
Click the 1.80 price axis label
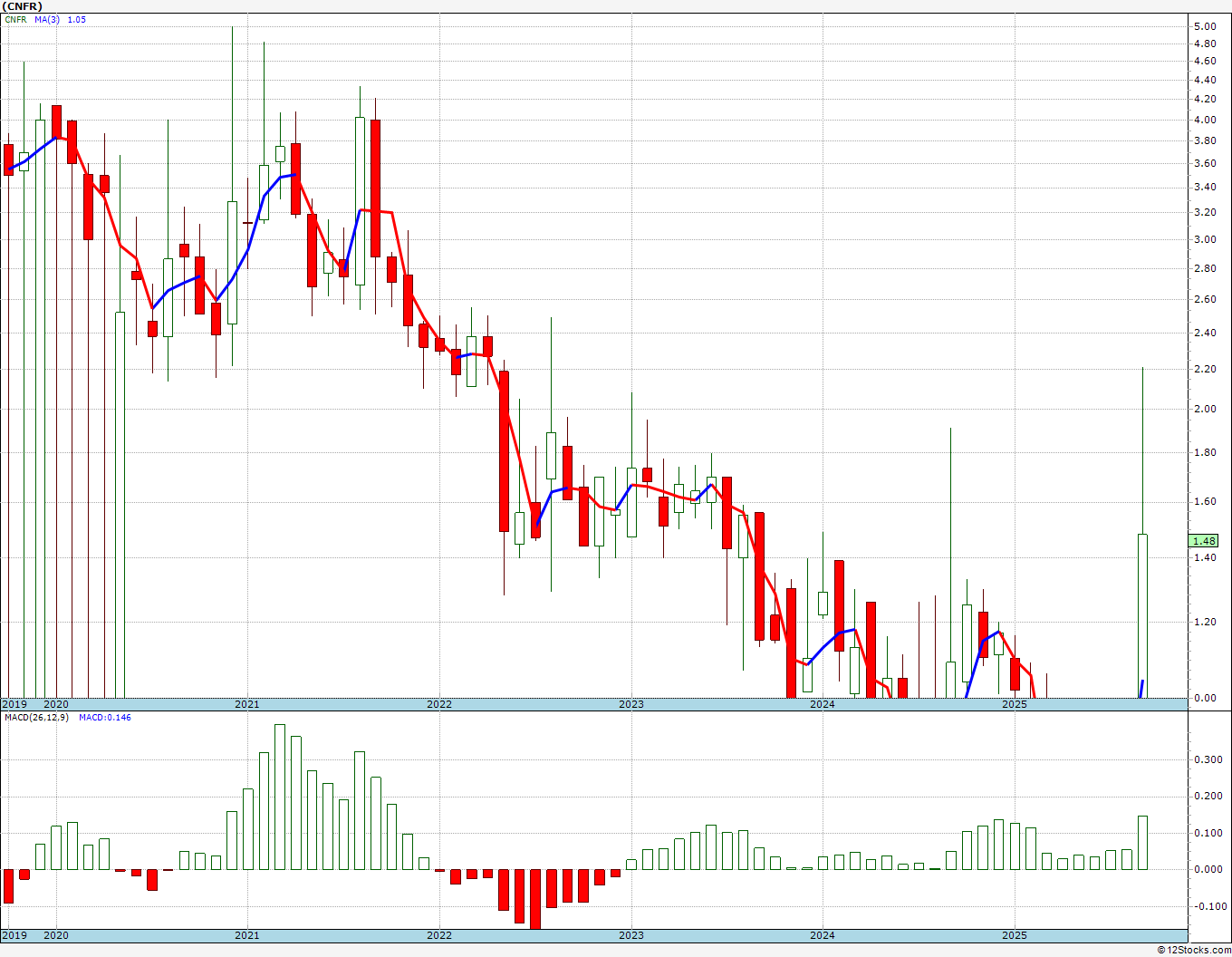pos(1204,452)
